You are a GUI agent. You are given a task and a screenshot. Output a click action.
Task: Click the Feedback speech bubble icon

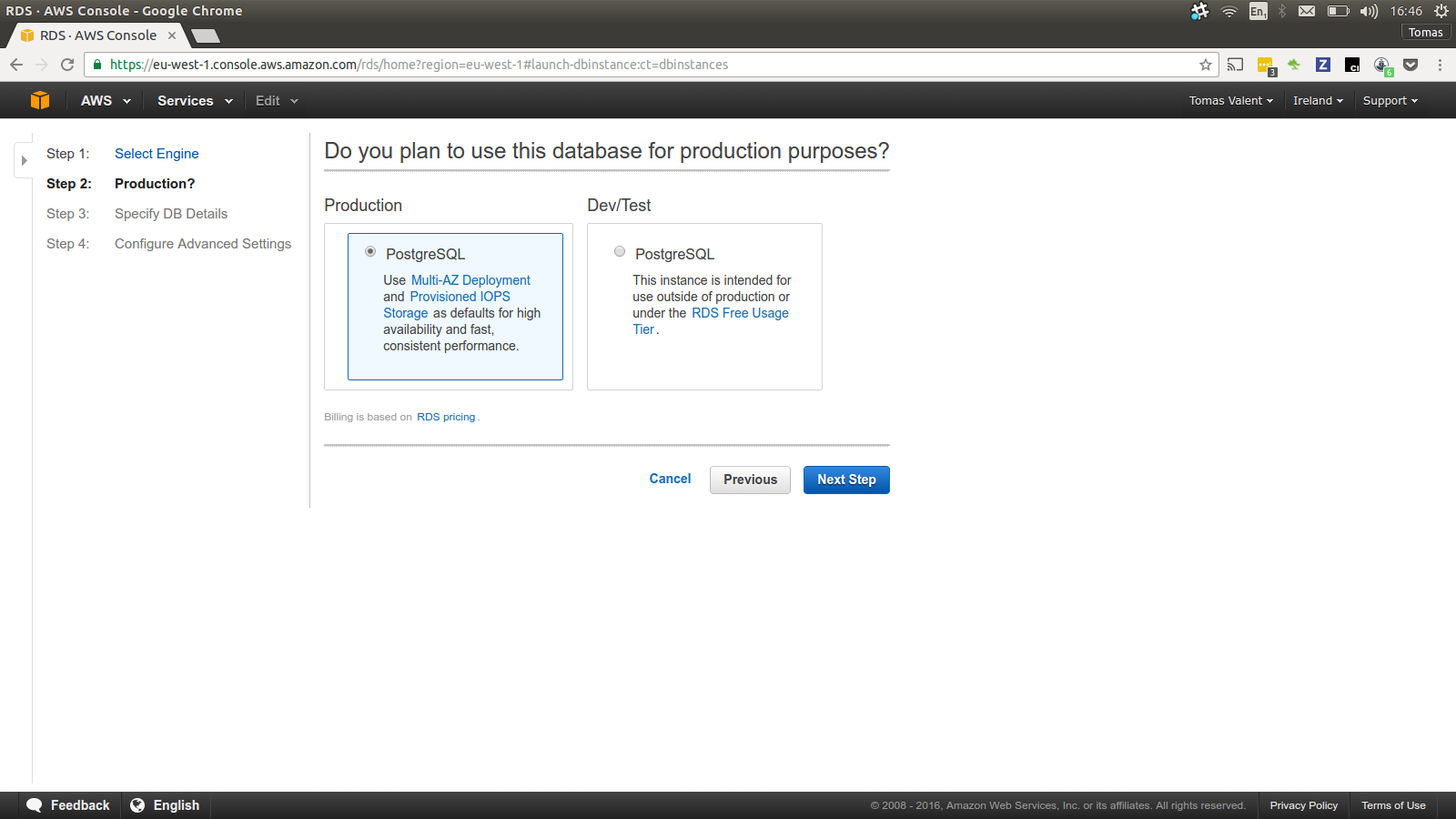click(x=35, y=805)
